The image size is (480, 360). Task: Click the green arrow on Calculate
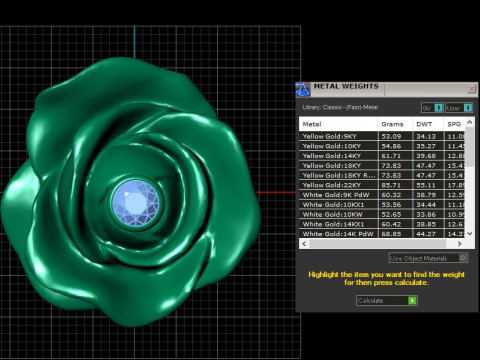tap(412, 301)
